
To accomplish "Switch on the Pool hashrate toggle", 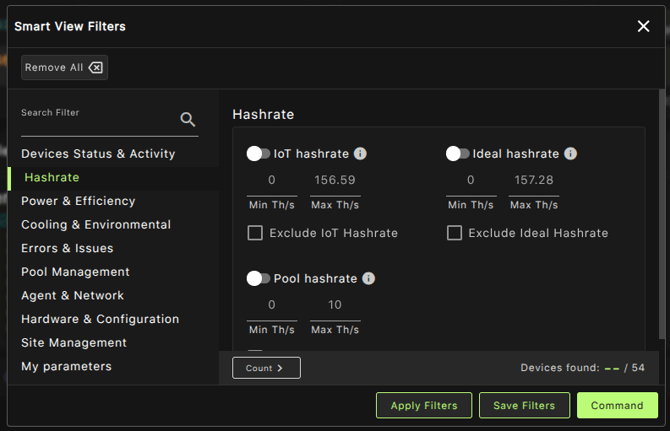I will tap(258, 279).
